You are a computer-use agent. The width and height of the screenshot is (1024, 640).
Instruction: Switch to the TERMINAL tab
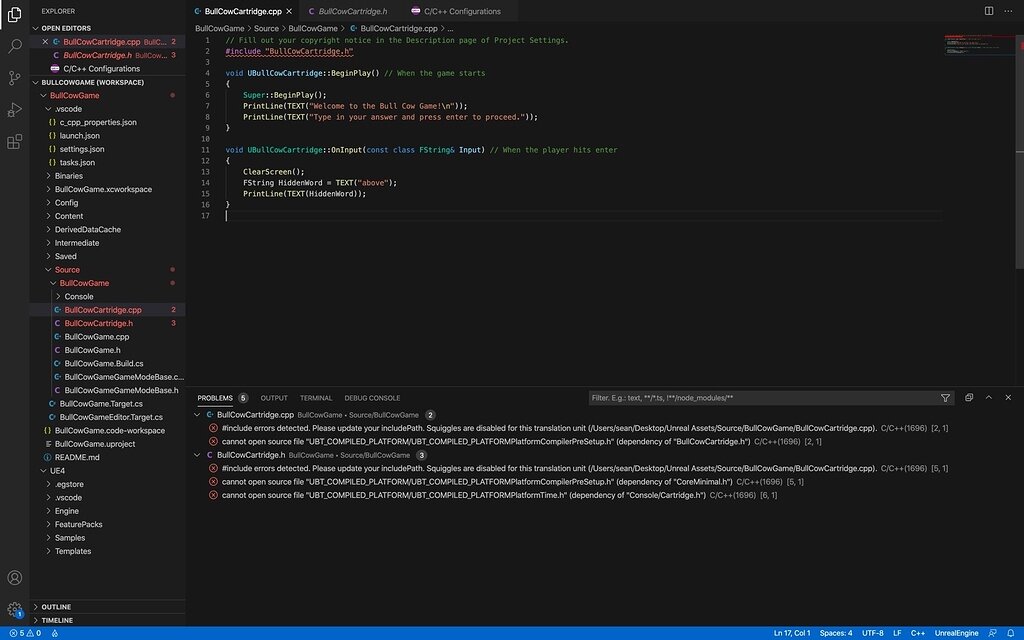click(x=316, y=397)
